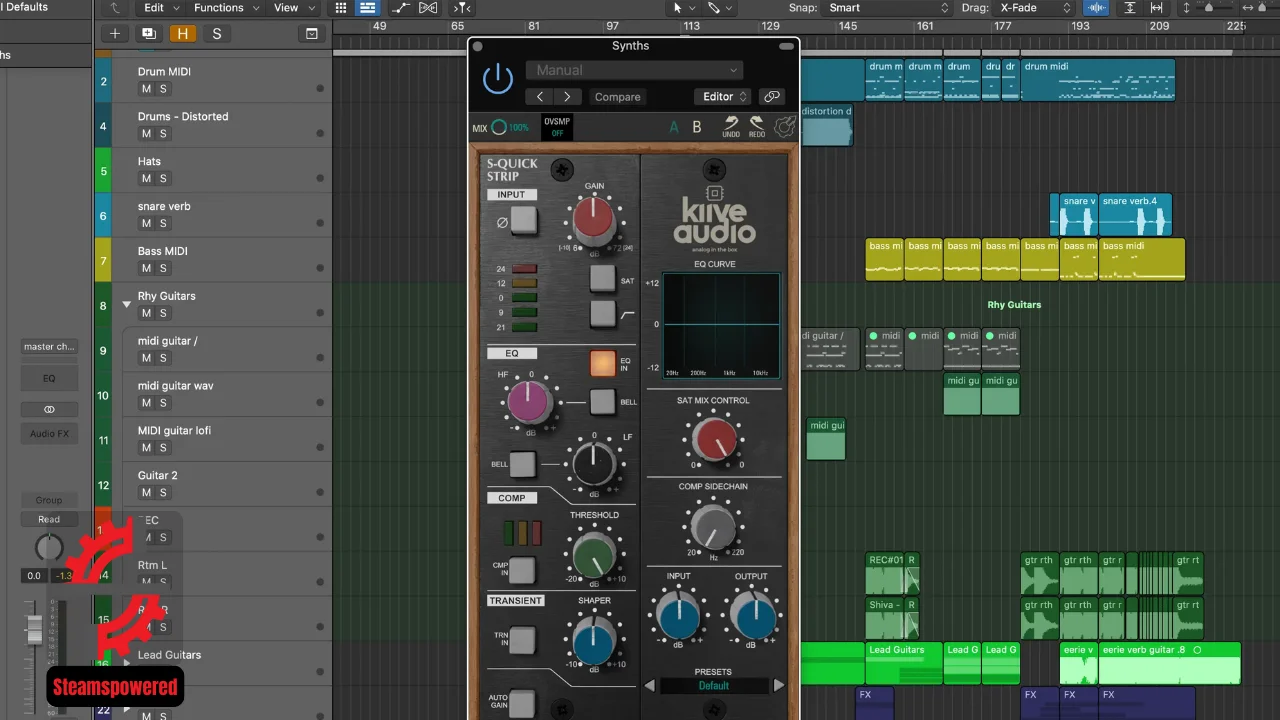This screenshot has height=720, width=1280.
Task: Click the MIX ring control
Action: [499, 128]
